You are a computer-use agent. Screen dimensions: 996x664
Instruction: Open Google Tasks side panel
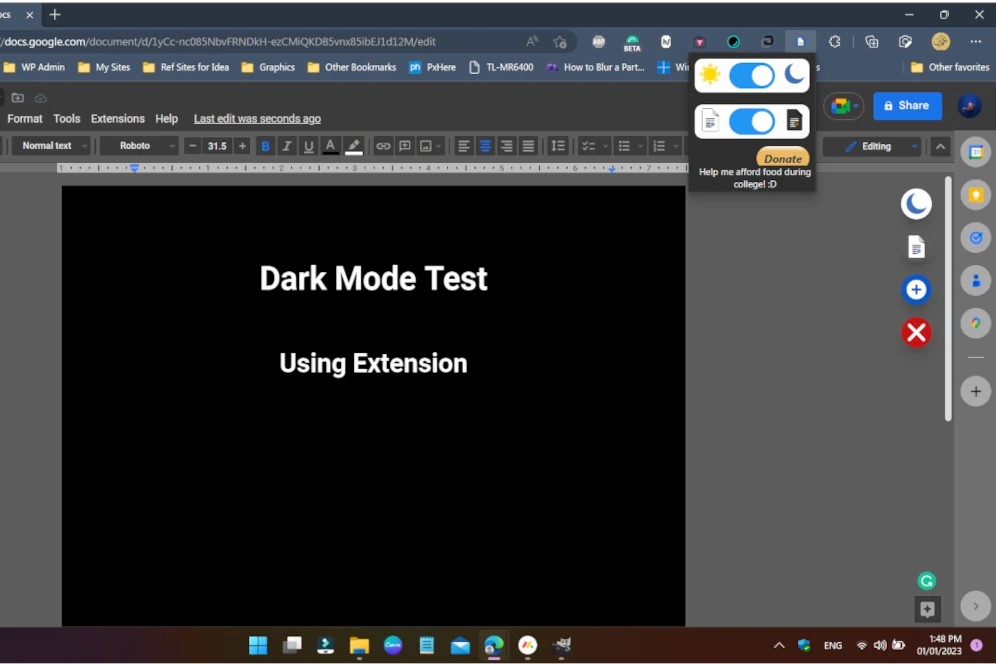[976, 238]
